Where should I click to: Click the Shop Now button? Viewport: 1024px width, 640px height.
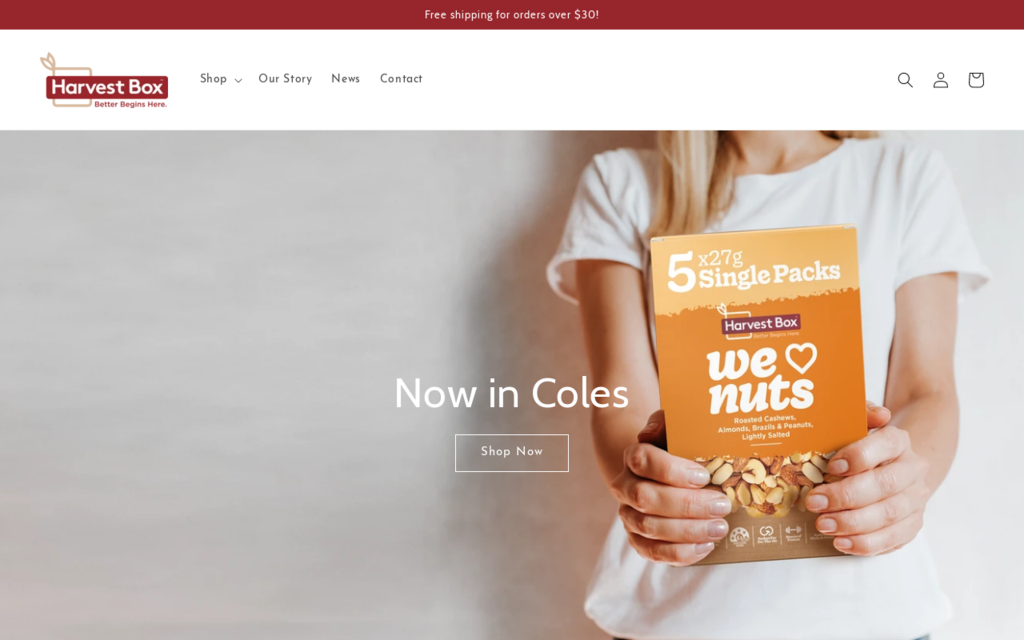(x=511, y=453)
